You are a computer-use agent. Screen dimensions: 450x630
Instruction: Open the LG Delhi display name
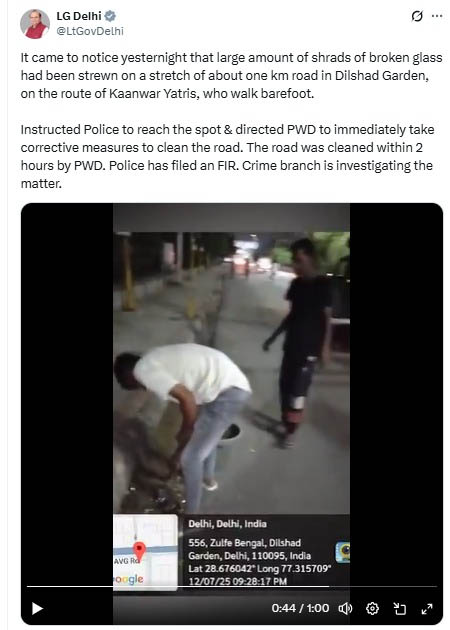[79, 16]
